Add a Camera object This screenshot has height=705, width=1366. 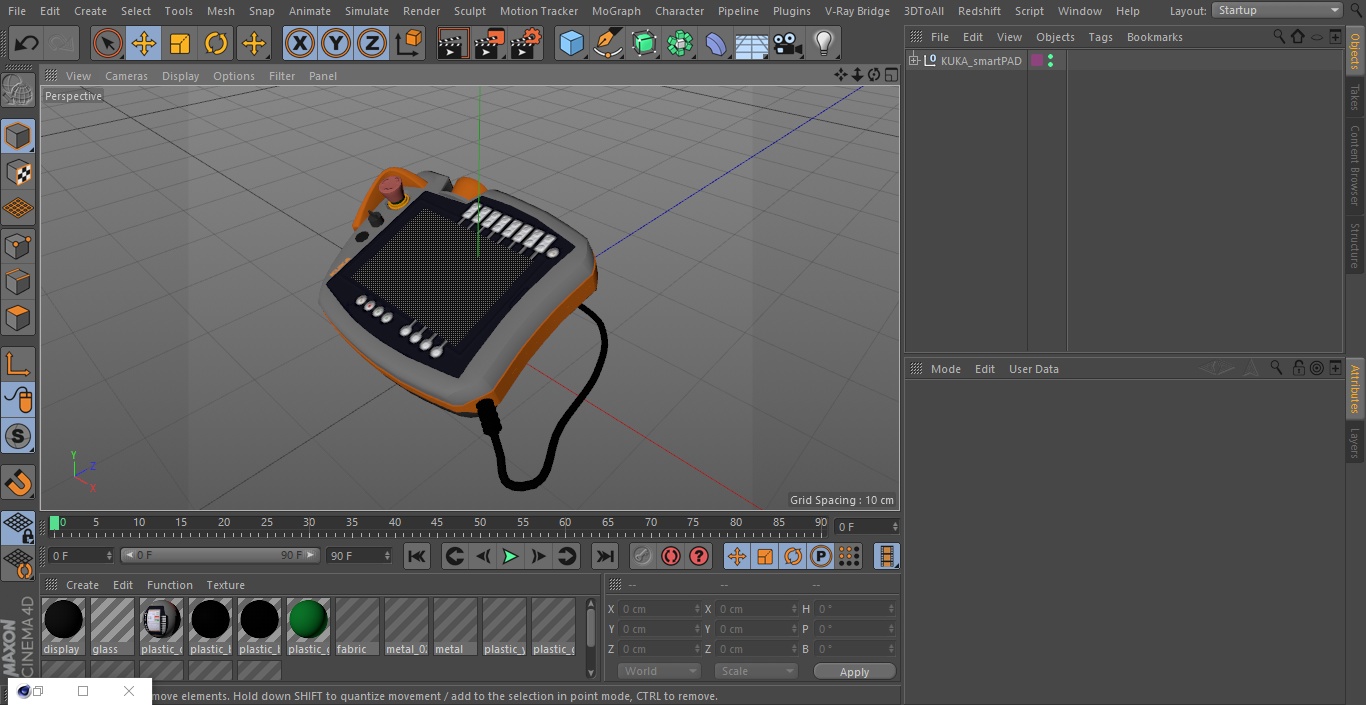click(x=788, y=43)
